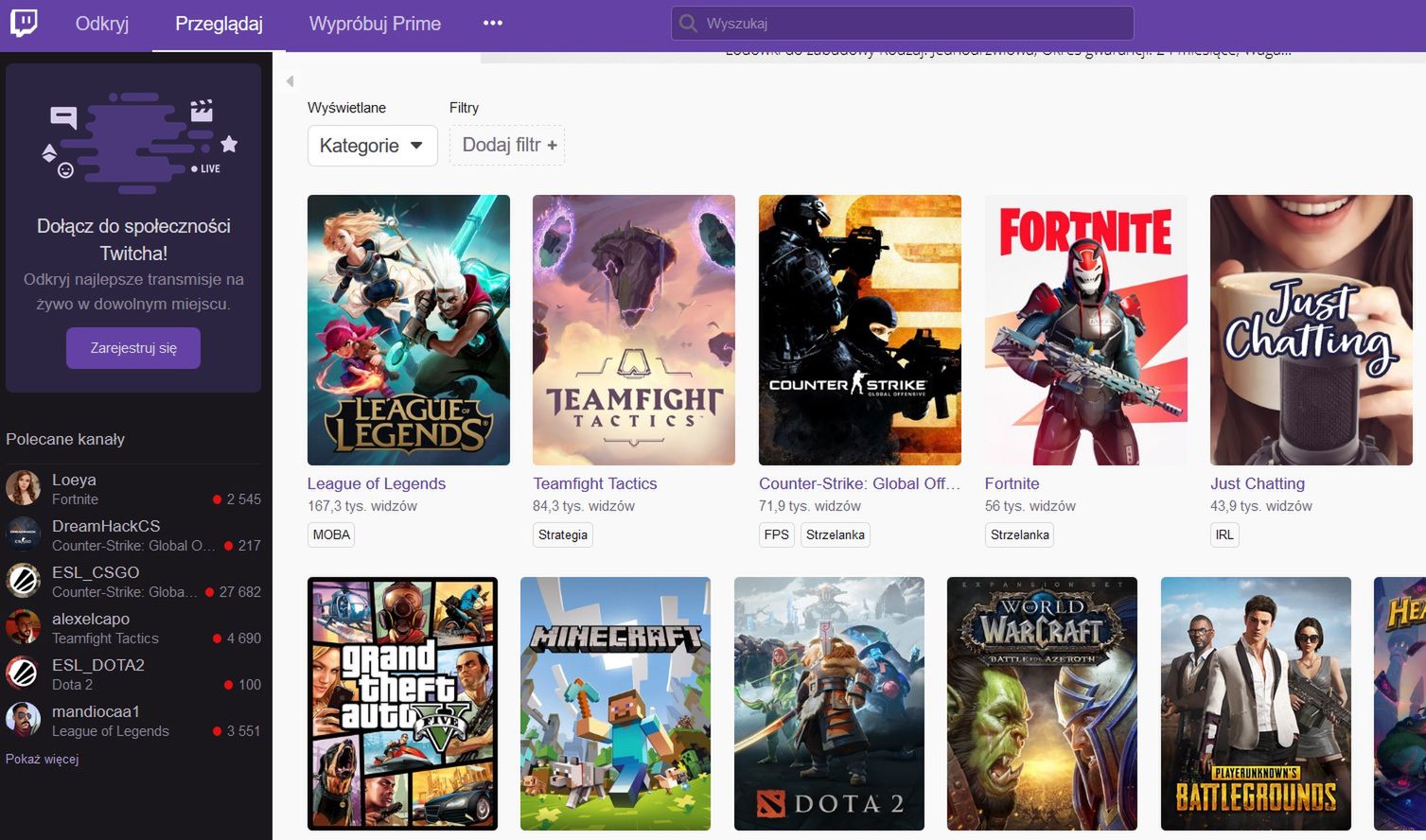Screen dimensions: 1426x840
Task: Open alexelcapo channel name in sidebar
Action: [x=91, y=619]
